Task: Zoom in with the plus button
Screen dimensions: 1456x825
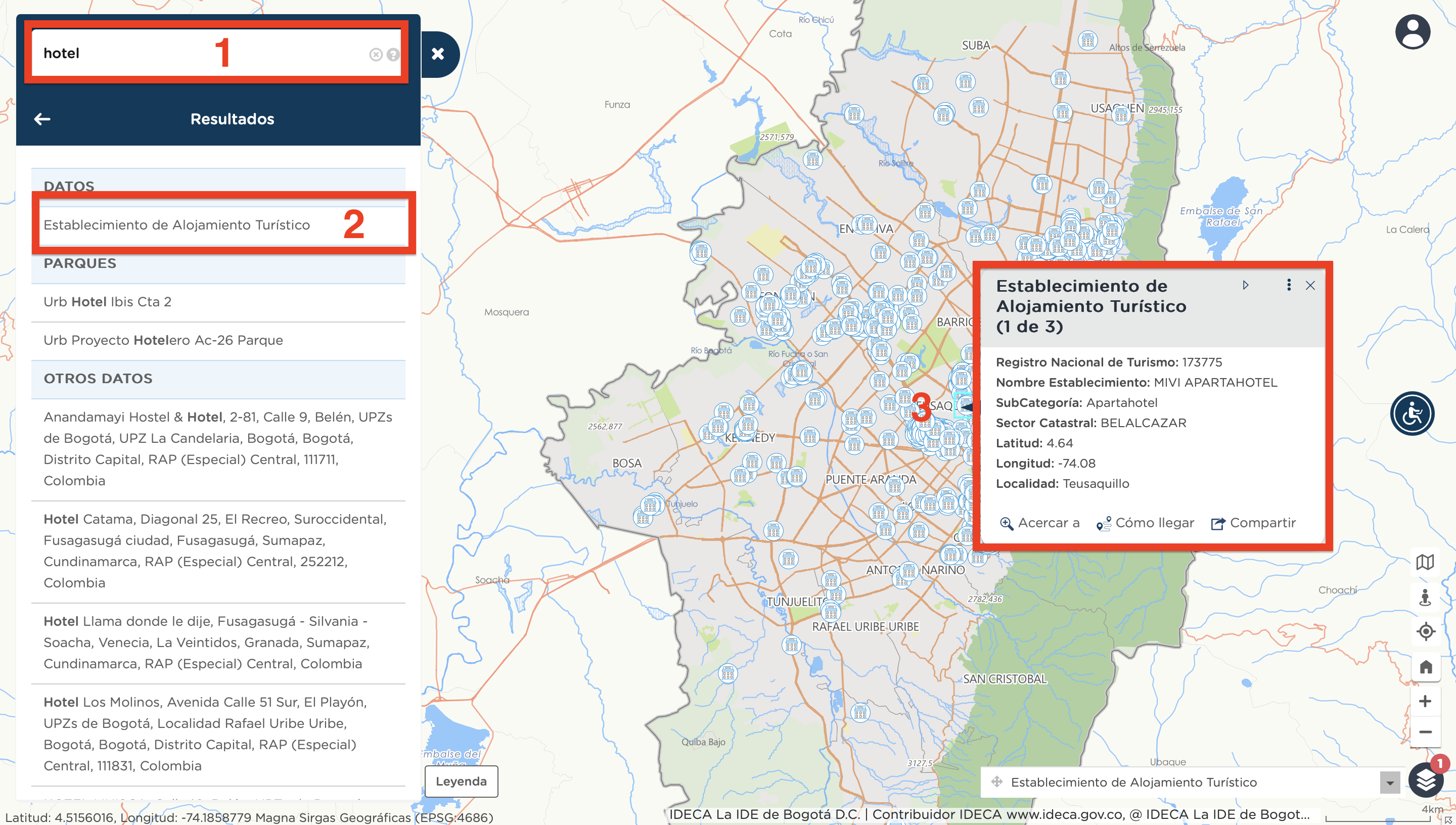Action: point(1425,702)
